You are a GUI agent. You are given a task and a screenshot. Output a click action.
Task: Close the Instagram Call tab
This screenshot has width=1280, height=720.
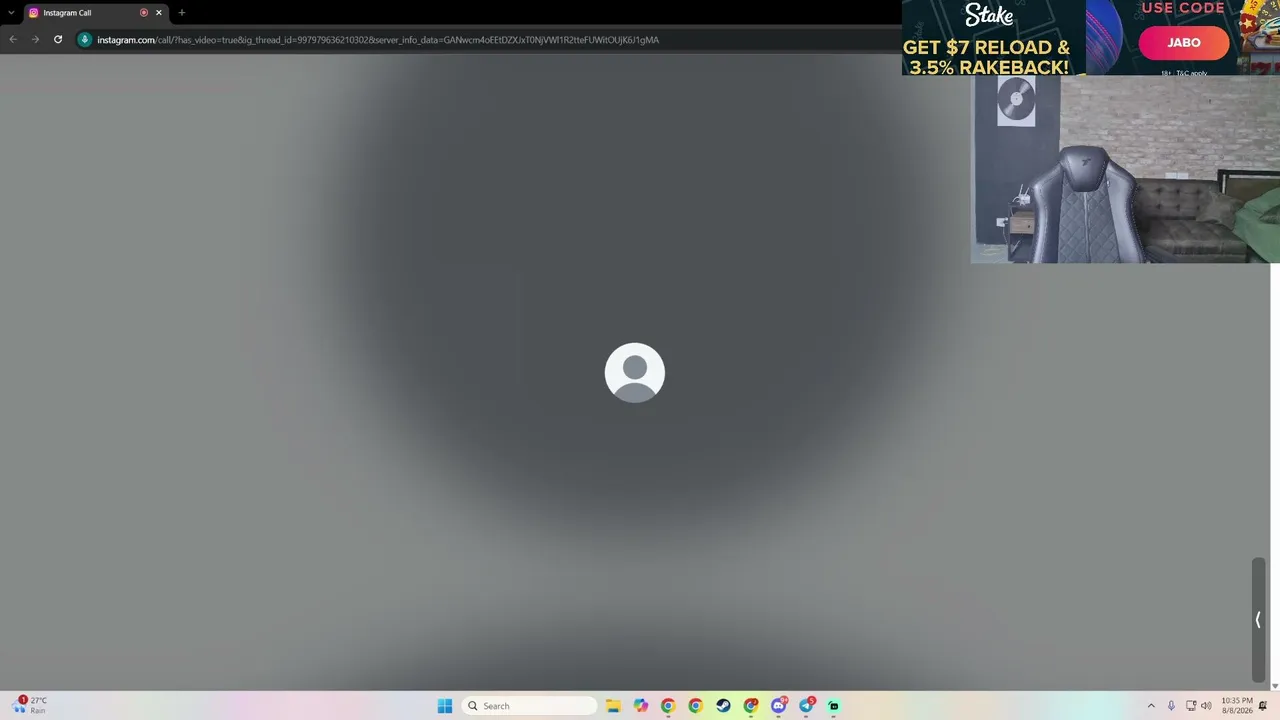(x=158, y=13)
